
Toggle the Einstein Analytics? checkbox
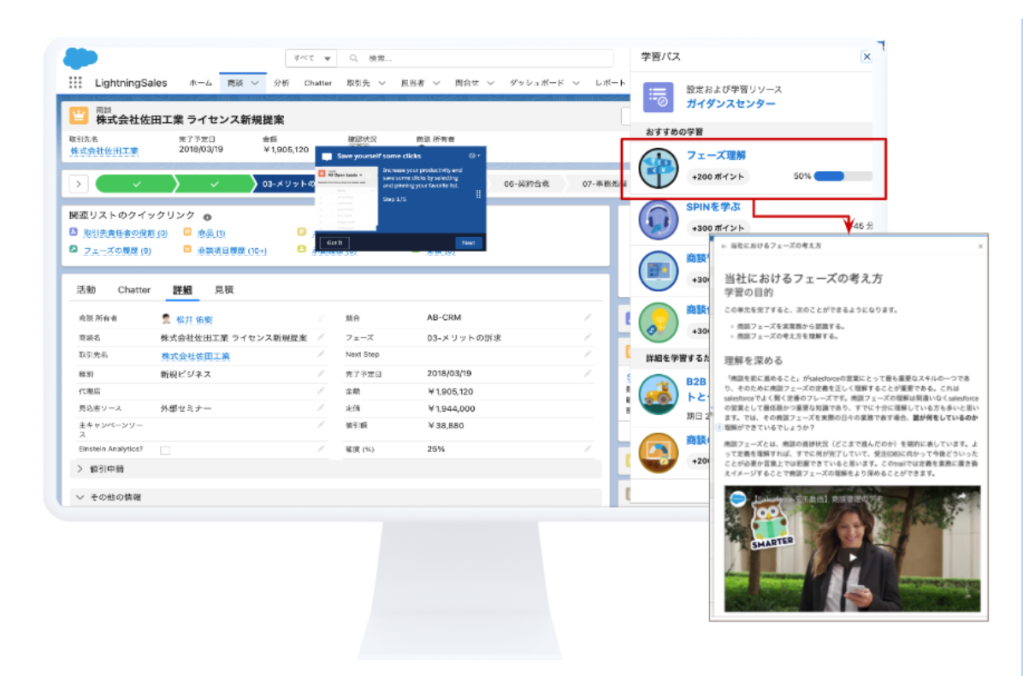pyautogui.click(x=165, y=450)
